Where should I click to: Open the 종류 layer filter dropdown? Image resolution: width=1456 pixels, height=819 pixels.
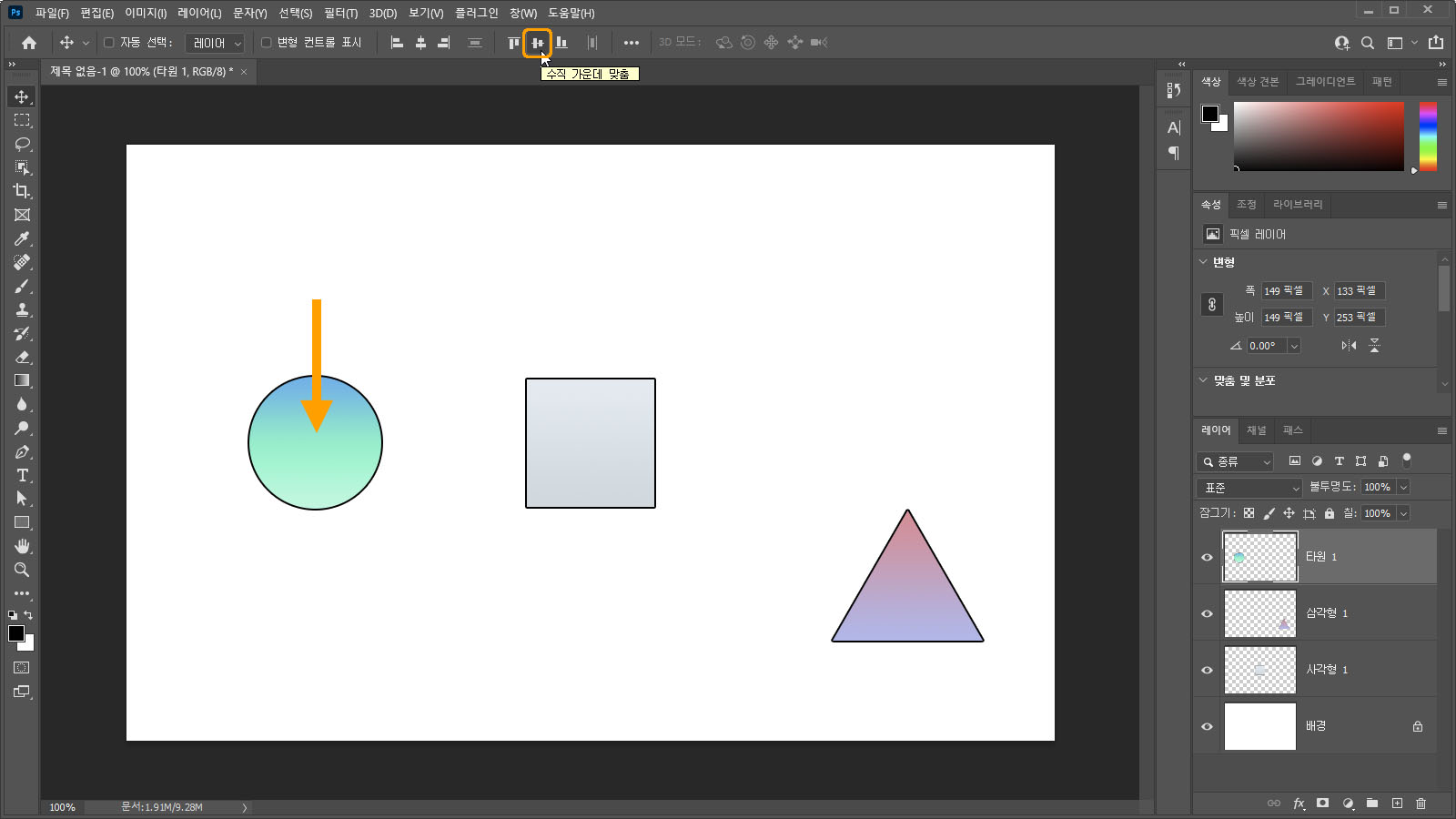point(1236,462)
